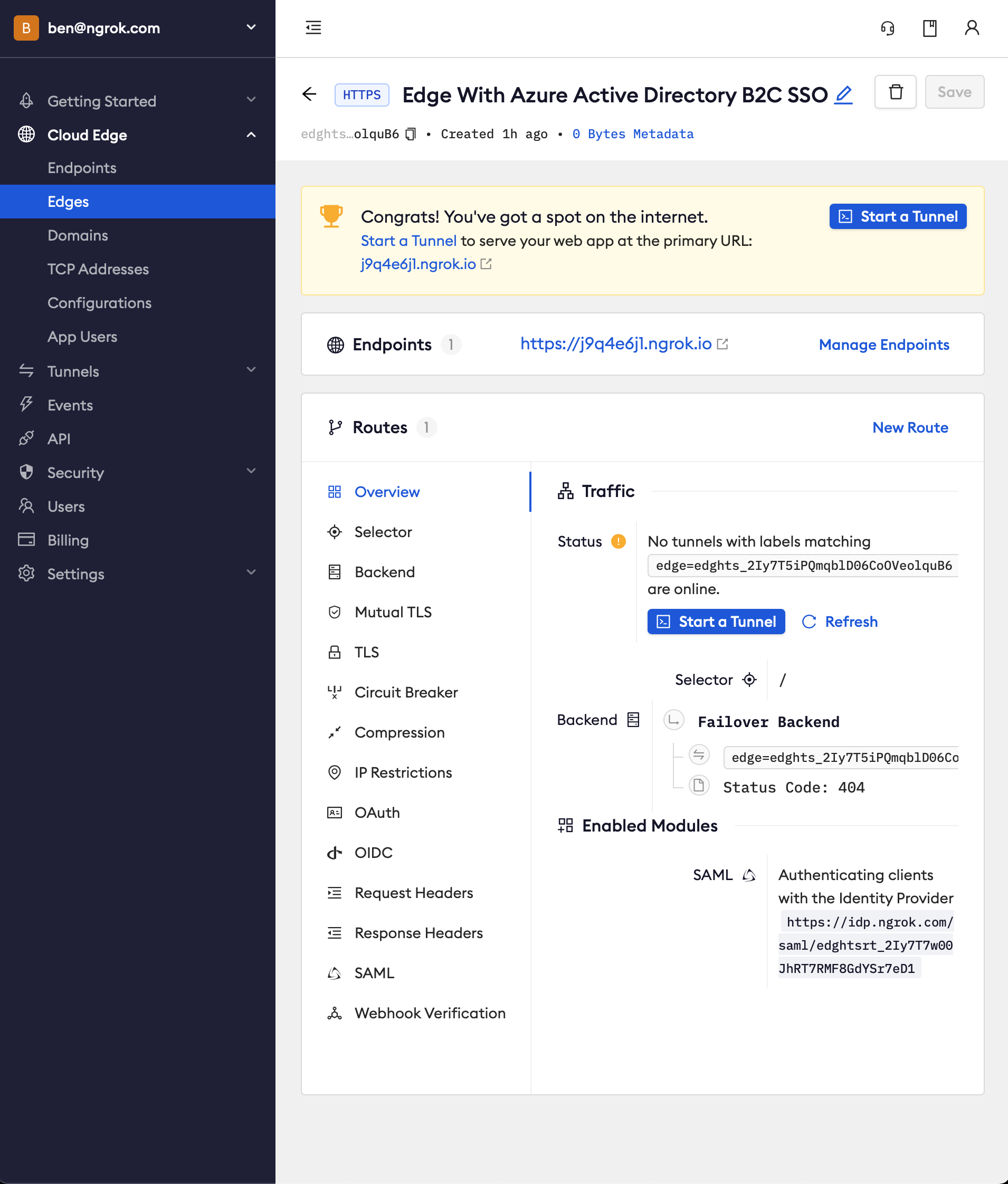Open the IP Restrictions module tab
The height and width of the screenshot is (1184, 1008).
point(416,772)
